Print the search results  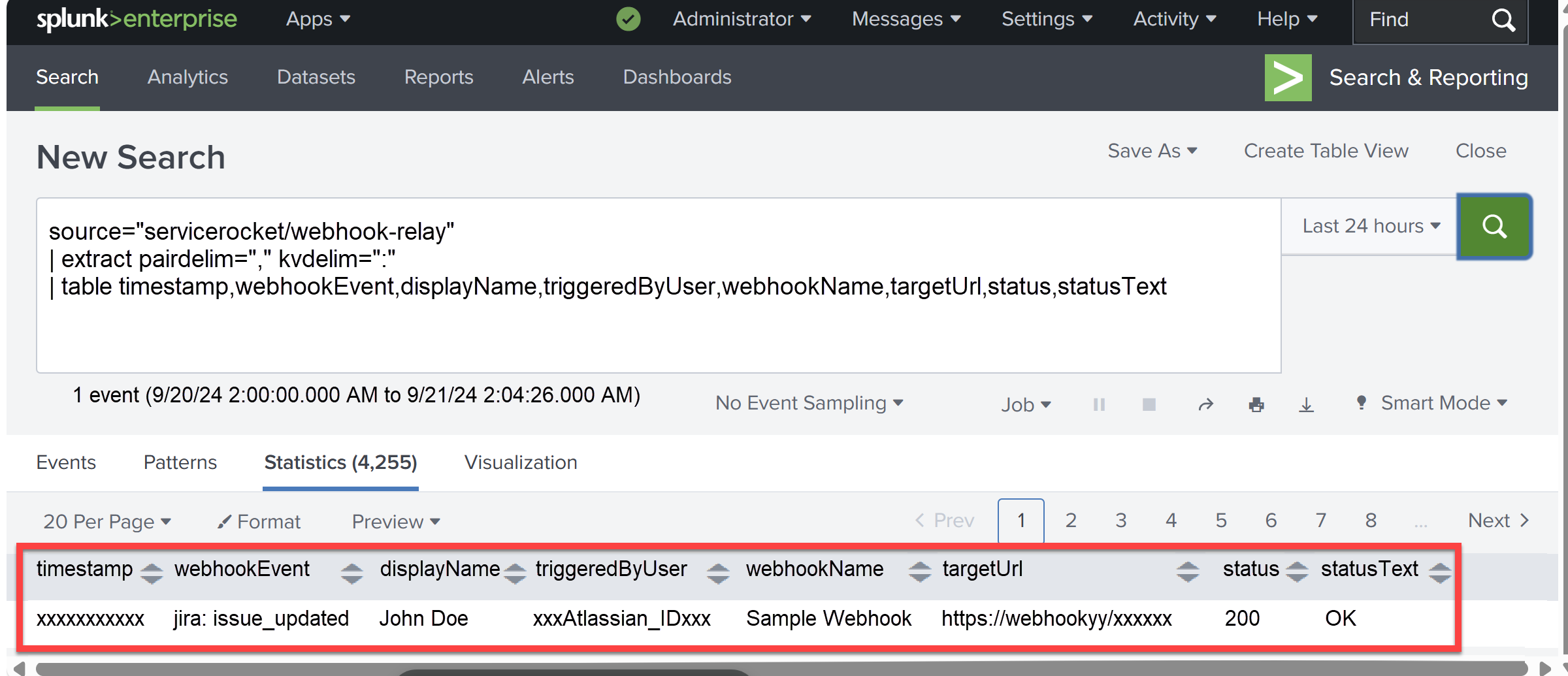pos(1256,404)
